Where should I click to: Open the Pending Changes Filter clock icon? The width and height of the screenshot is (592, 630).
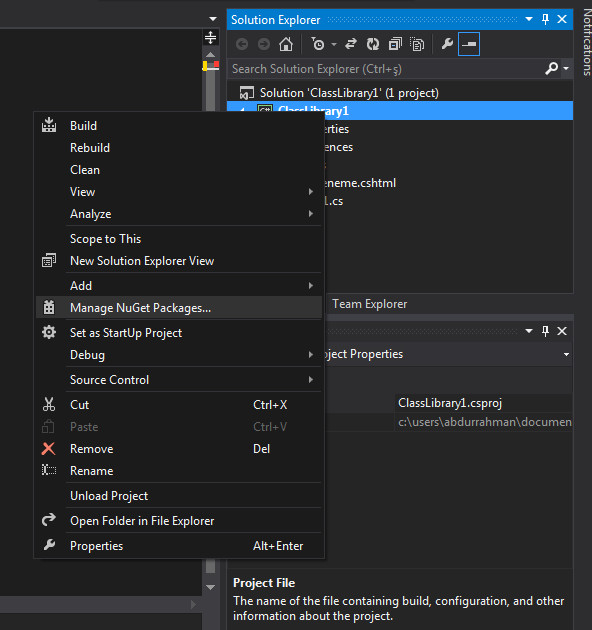tap(318, 44)
